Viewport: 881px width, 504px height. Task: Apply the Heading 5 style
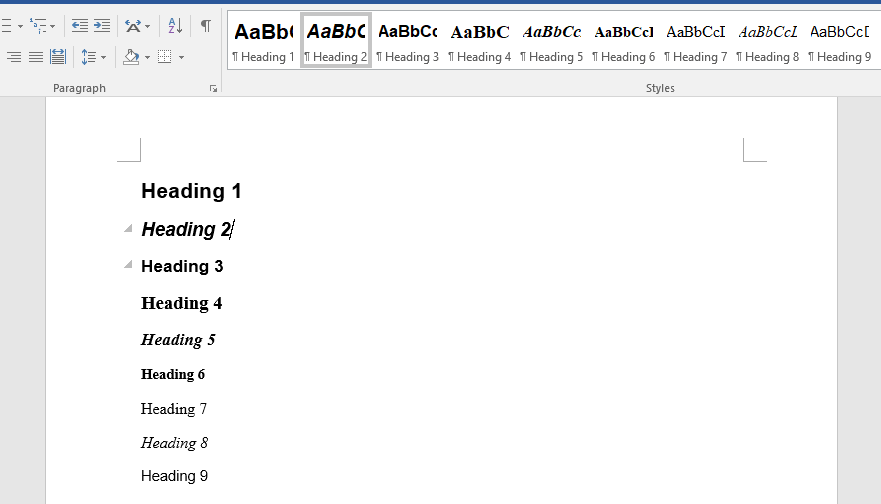pos(551,40)
